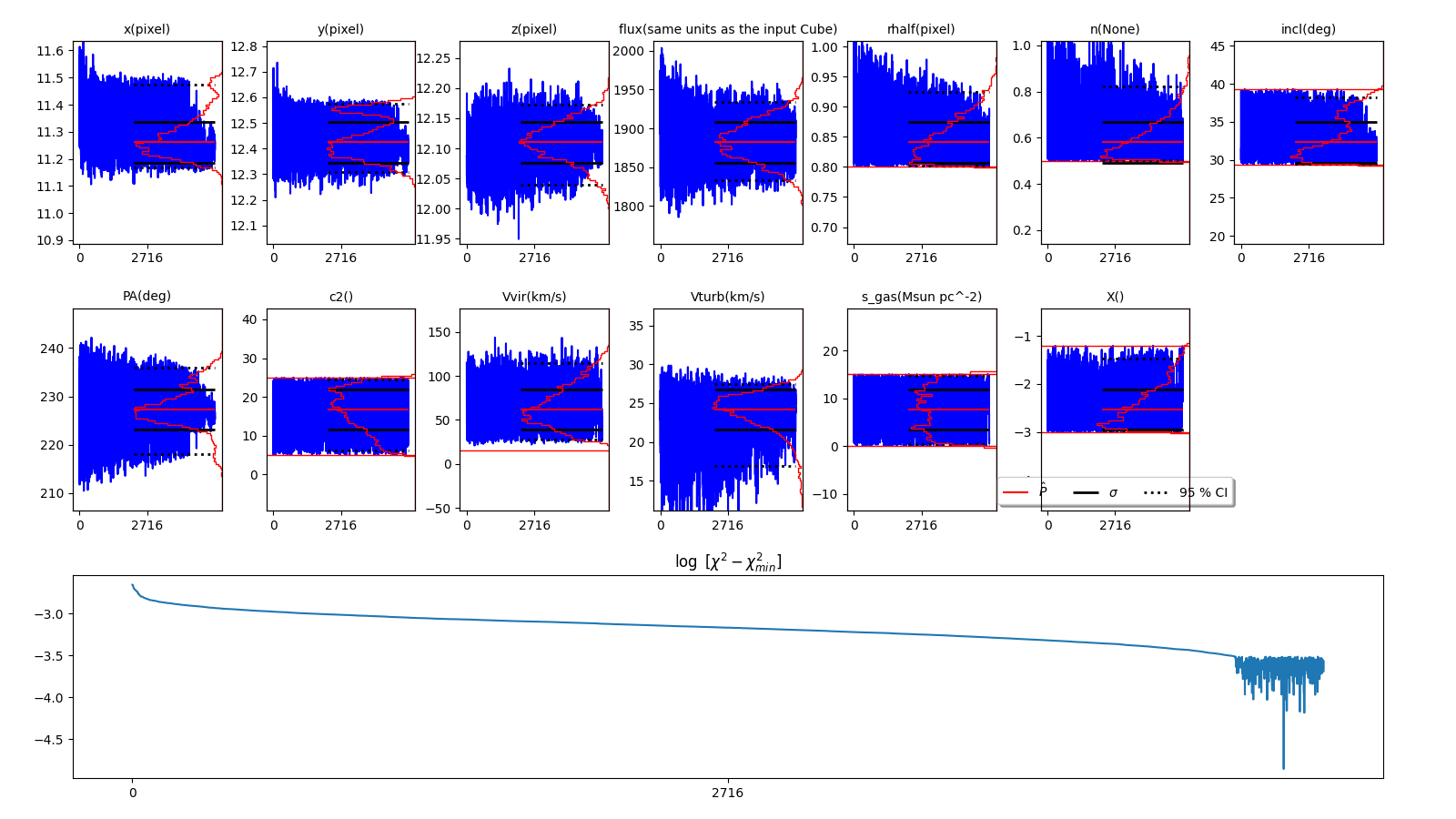This screenshot has height=819, width=1456.
Task: Click the Vturb(km/s) subplot title
Action: pos(728,297)
